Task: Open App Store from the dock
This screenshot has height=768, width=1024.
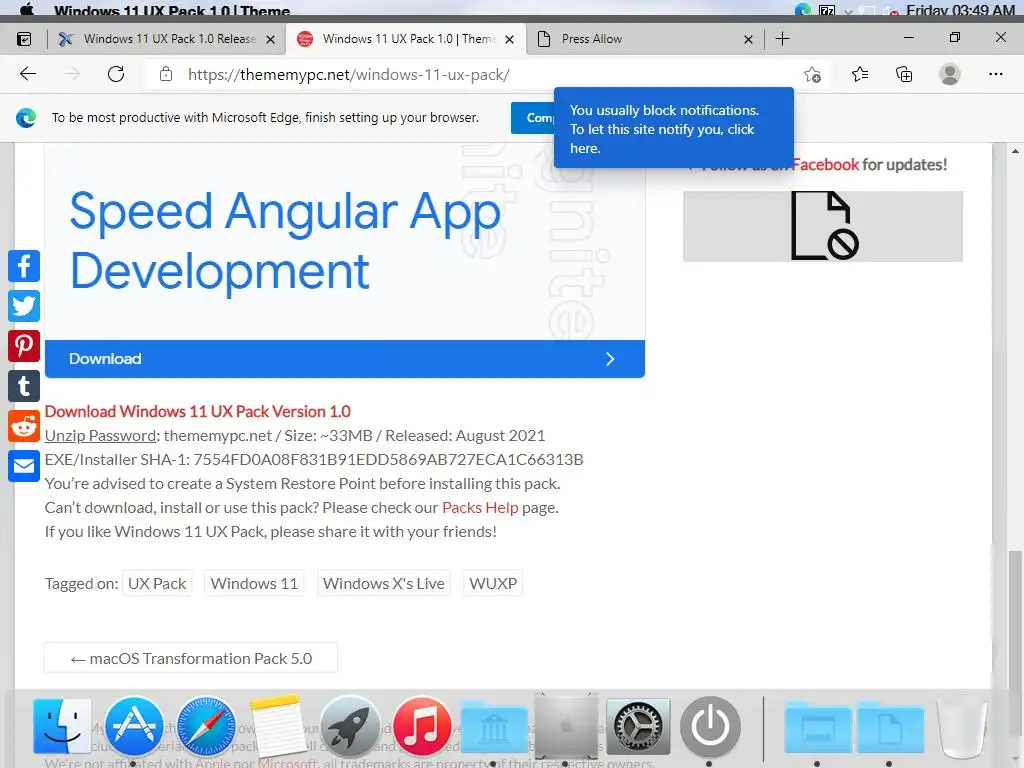Action: [134, 726]
